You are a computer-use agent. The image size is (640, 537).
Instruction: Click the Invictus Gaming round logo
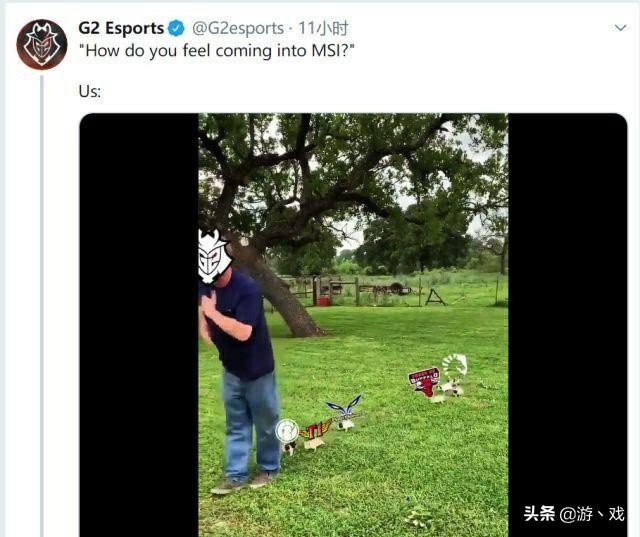click(x=287, y=431)
